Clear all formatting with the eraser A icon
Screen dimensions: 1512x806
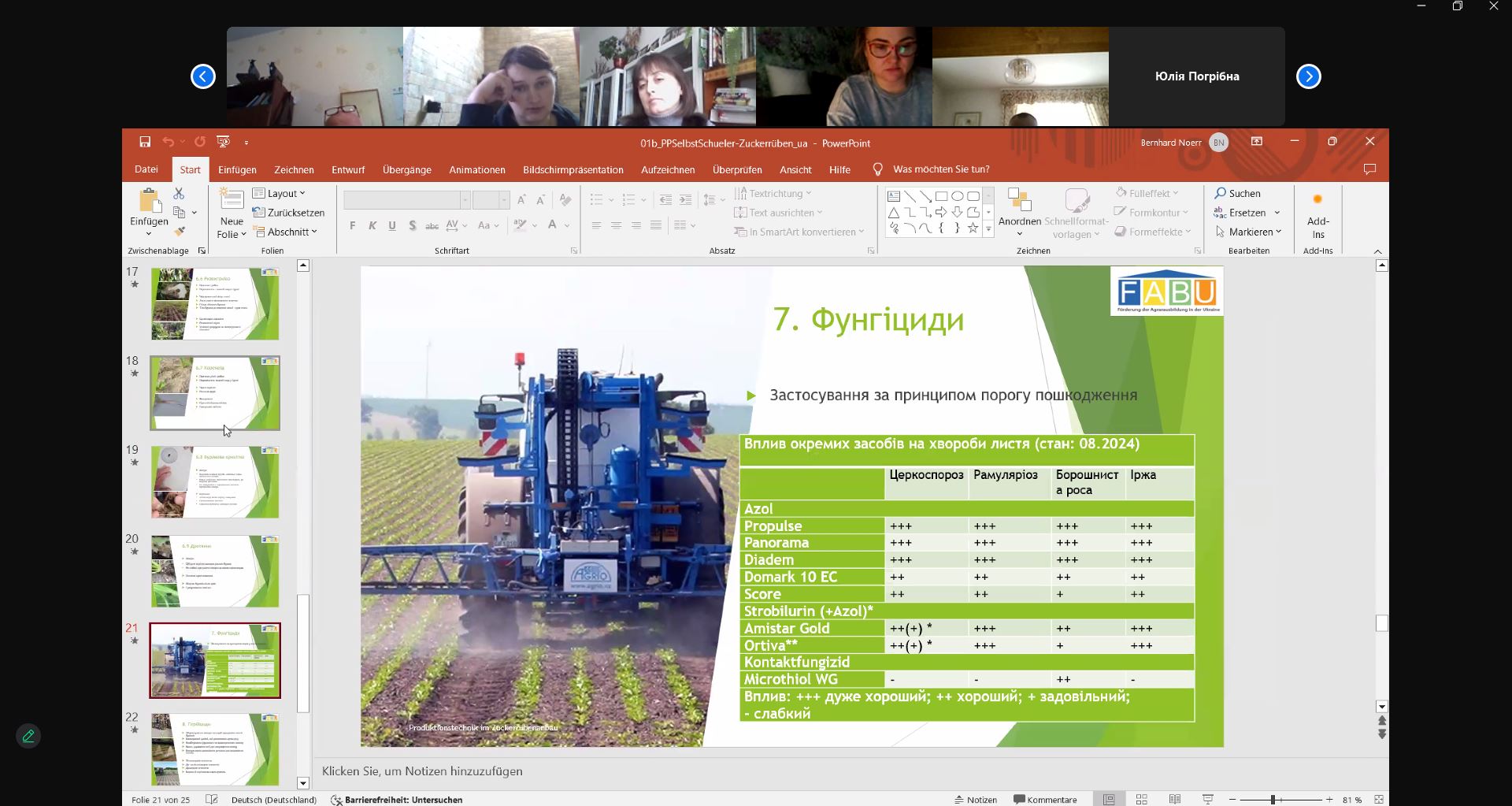click(x=565, y=200)
